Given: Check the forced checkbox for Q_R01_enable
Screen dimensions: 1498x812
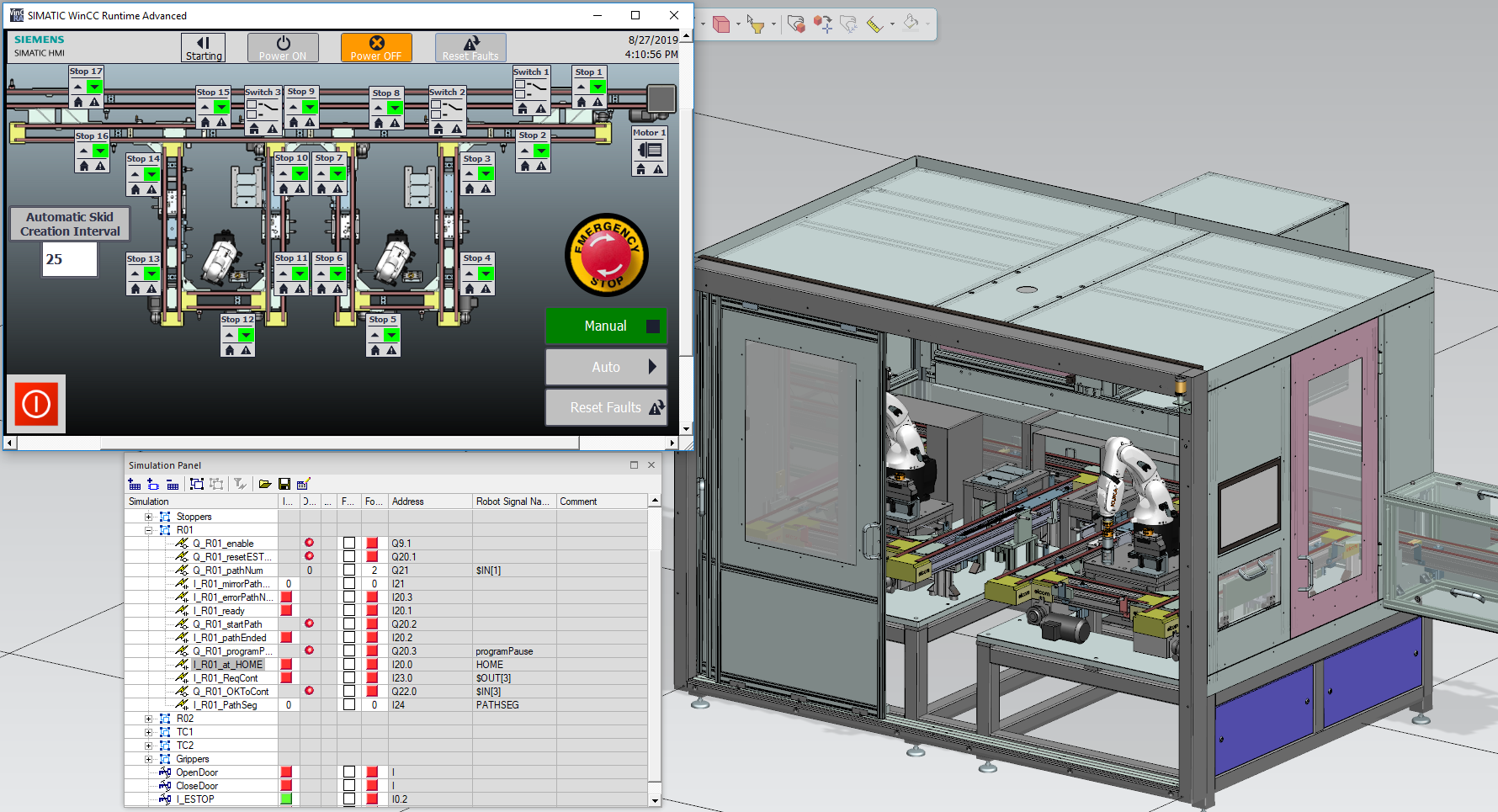Looking at the screenshot, I should coord(349,544).
